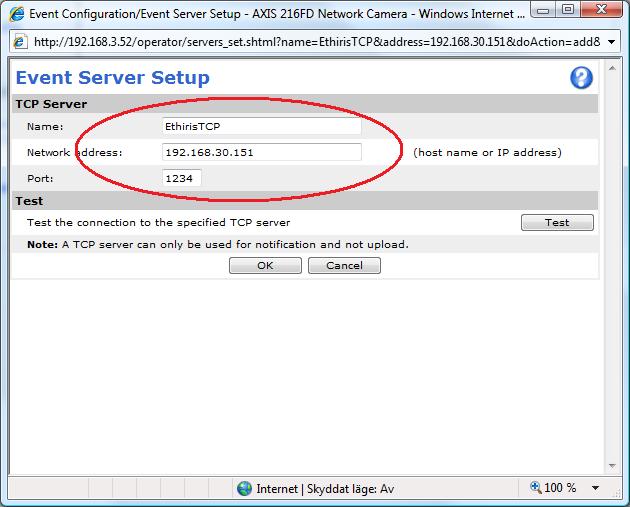This screenshot has width=630, height=507.
Task: Click the Test connection button
Action: [557, 222]
